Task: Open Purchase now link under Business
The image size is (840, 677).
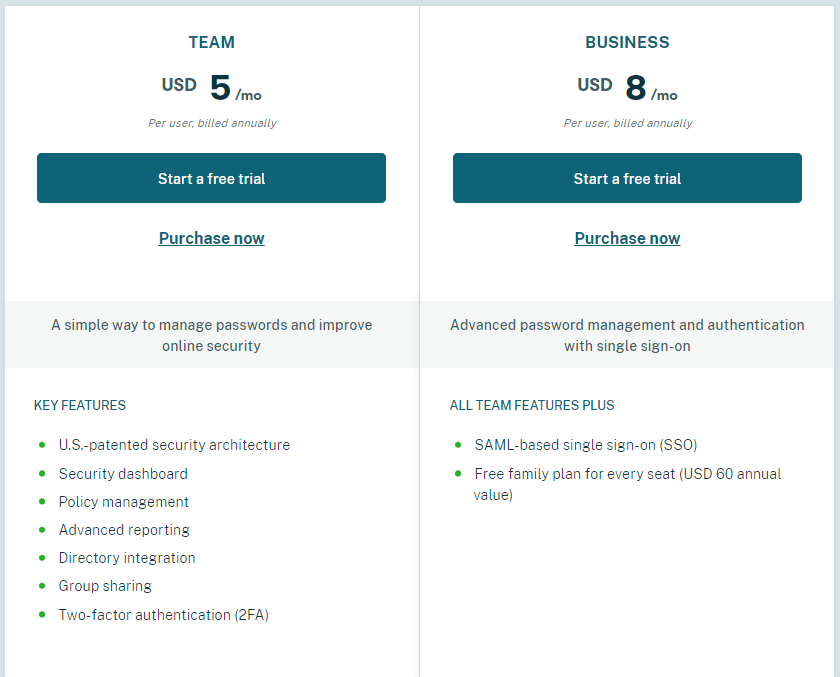Action: click(627, 238)
